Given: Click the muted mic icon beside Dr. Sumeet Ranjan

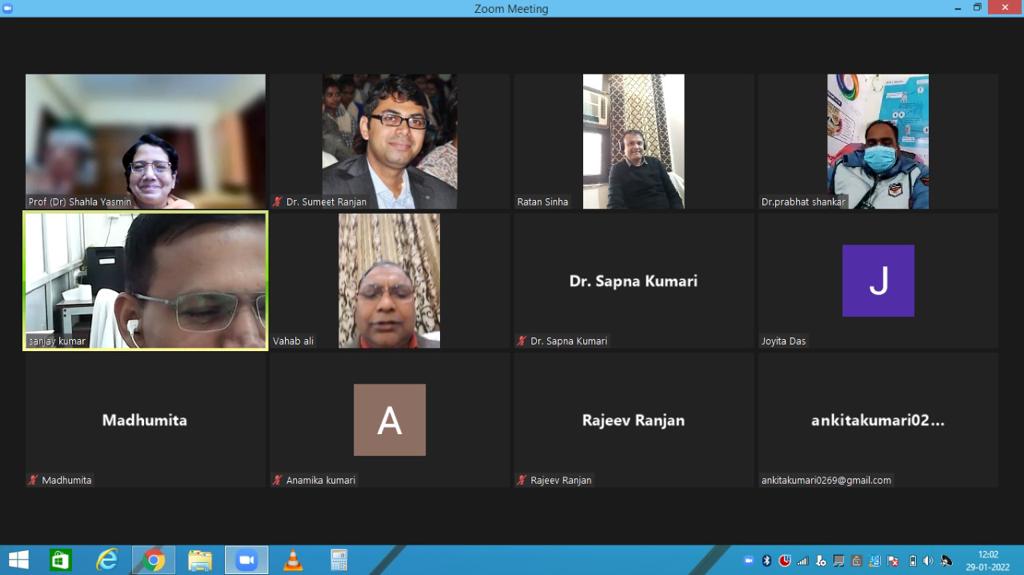Looking at the screenshot, I should [278, 202].
